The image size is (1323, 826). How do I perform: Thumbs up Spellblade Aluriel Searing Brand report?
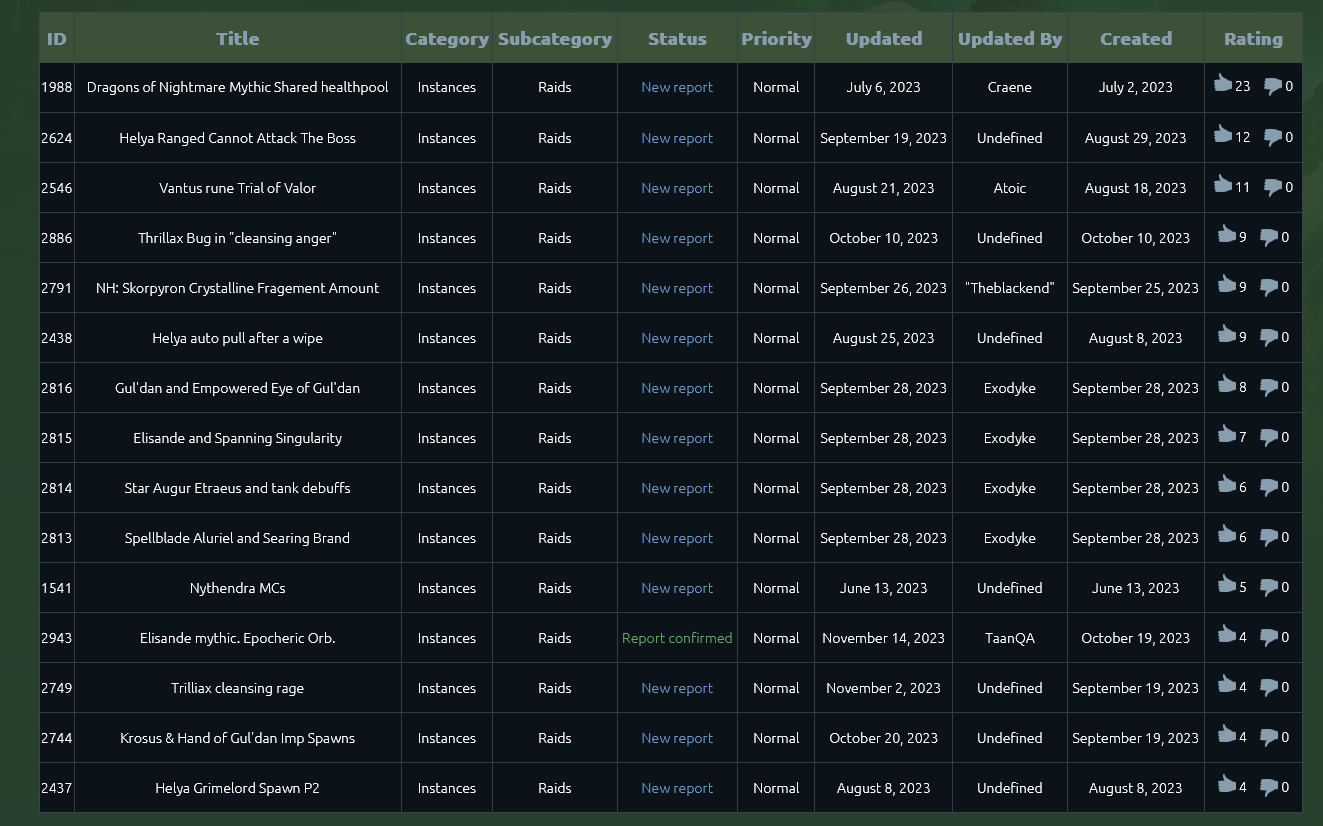point(1226,534)
